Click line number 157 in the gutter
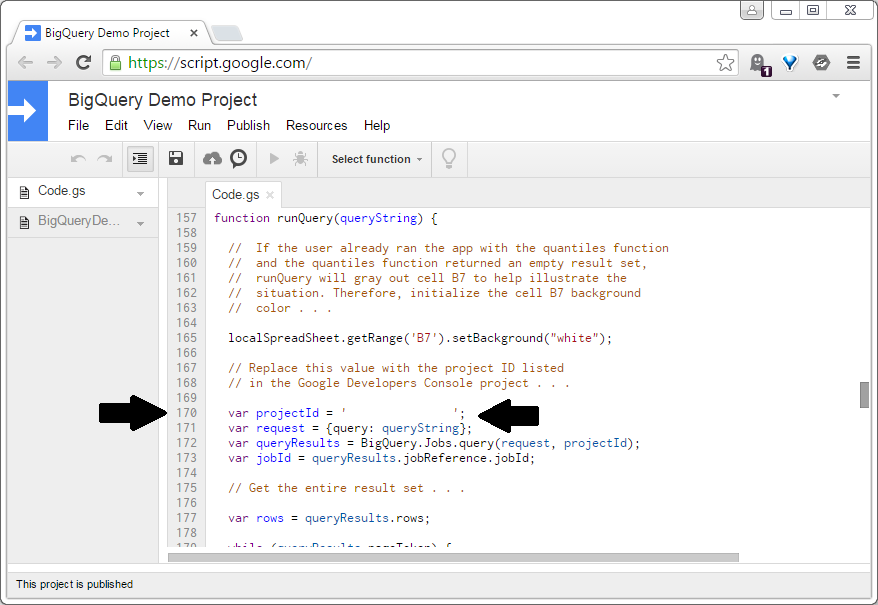The width and height of the screenshot is (878, 605). (186, 218)
